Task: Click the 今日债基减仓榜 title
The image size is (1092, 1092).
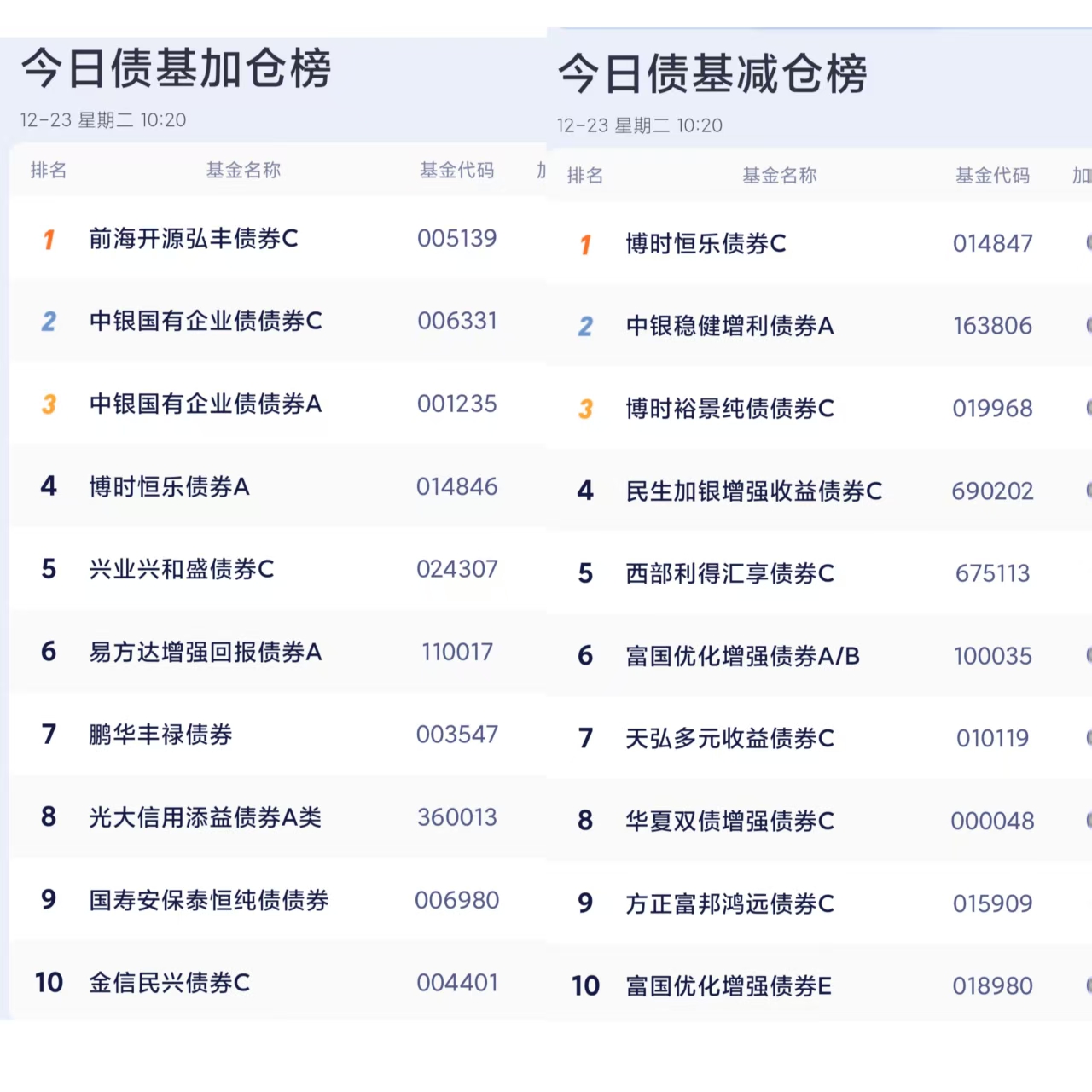Action: [x=712, y=74]
